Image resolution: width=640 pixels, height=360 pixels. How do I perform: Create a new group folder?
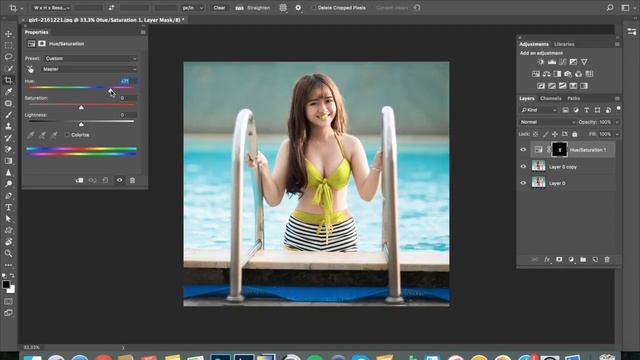tap(583, 260)
